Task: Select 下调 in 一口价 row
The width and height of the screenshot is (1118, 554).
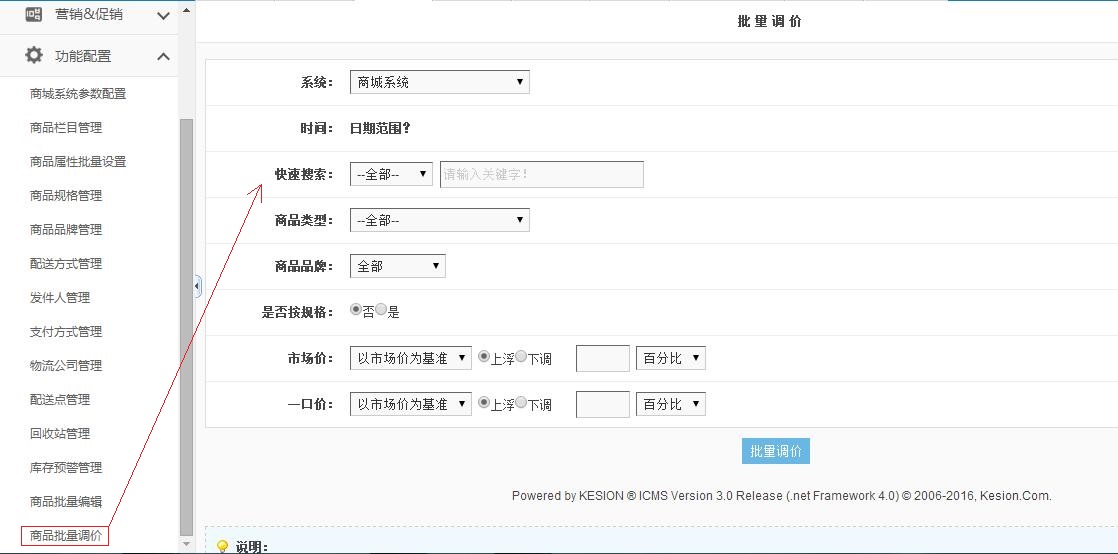Action: tap(521, 403)
